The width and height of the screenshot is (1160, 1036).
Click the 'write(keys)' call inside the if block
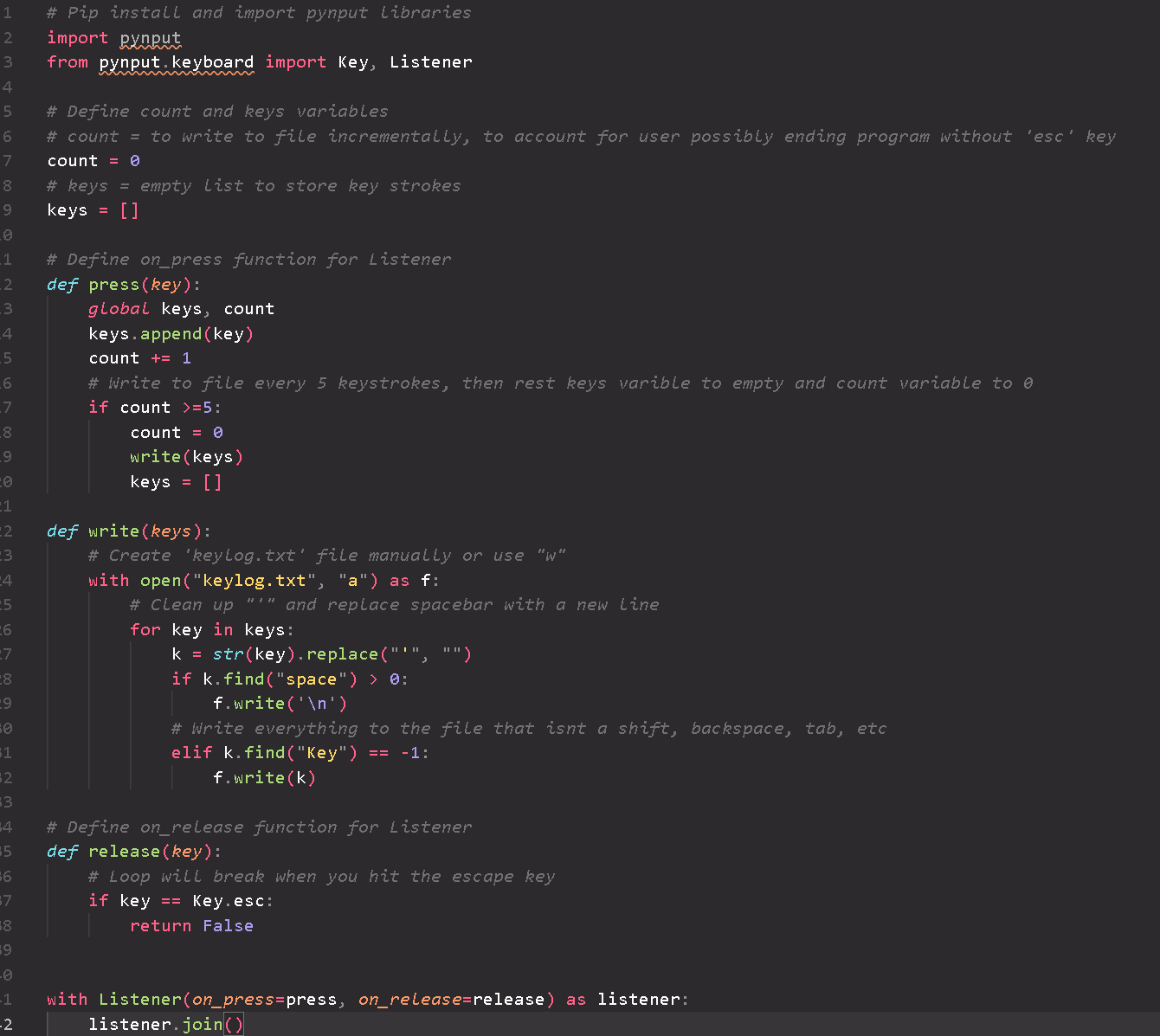(x=186, y=457)
